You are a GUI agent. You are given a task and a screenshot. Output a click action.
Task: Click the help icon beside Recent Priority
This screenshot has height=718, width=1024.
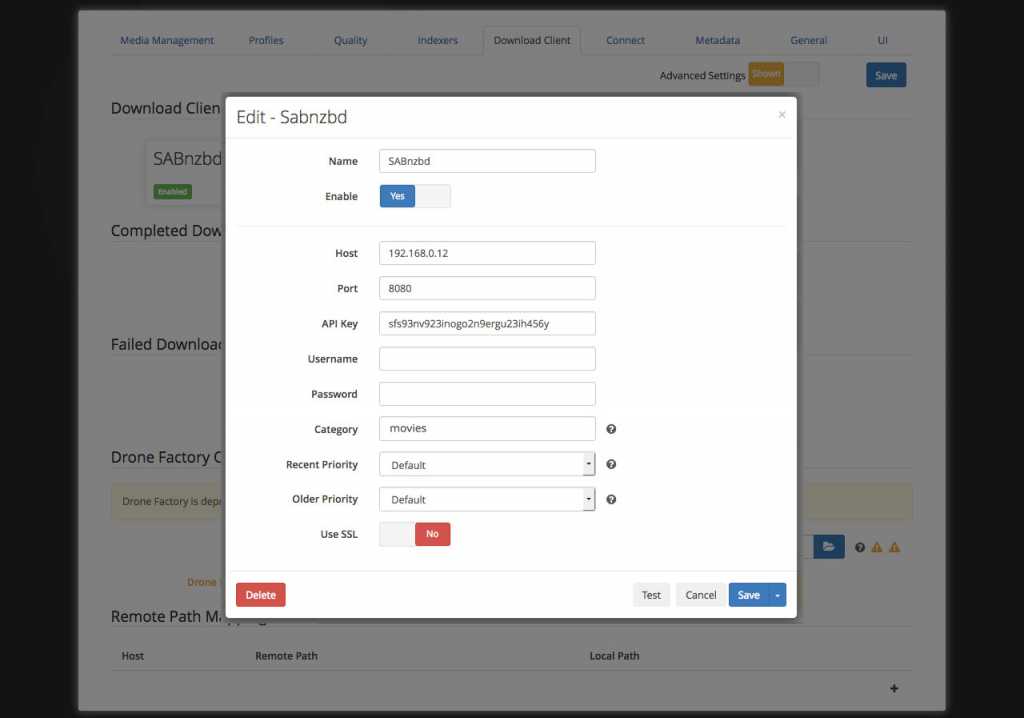(610, 464)
